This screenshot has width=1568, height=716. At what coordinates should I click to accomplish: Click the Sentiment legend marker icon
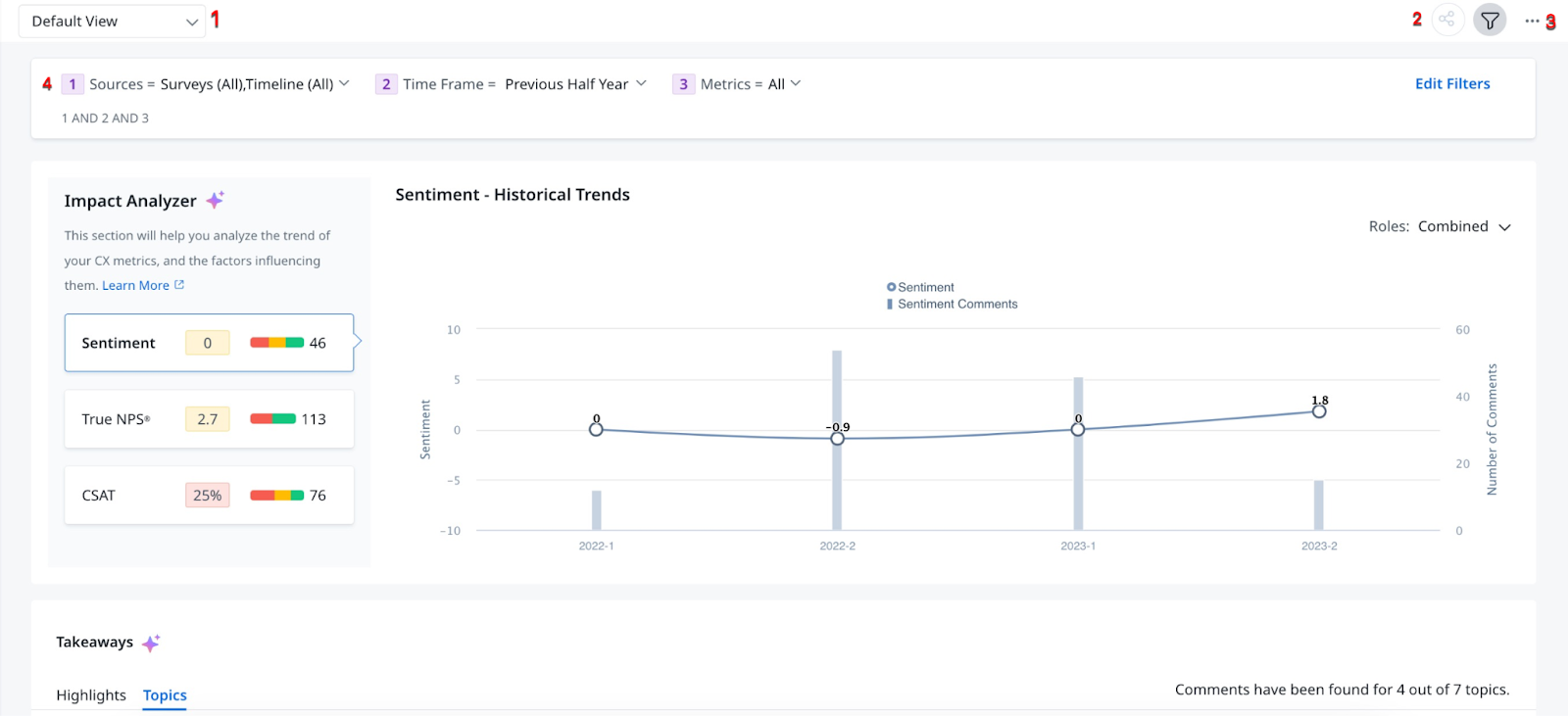coord(891,287)
